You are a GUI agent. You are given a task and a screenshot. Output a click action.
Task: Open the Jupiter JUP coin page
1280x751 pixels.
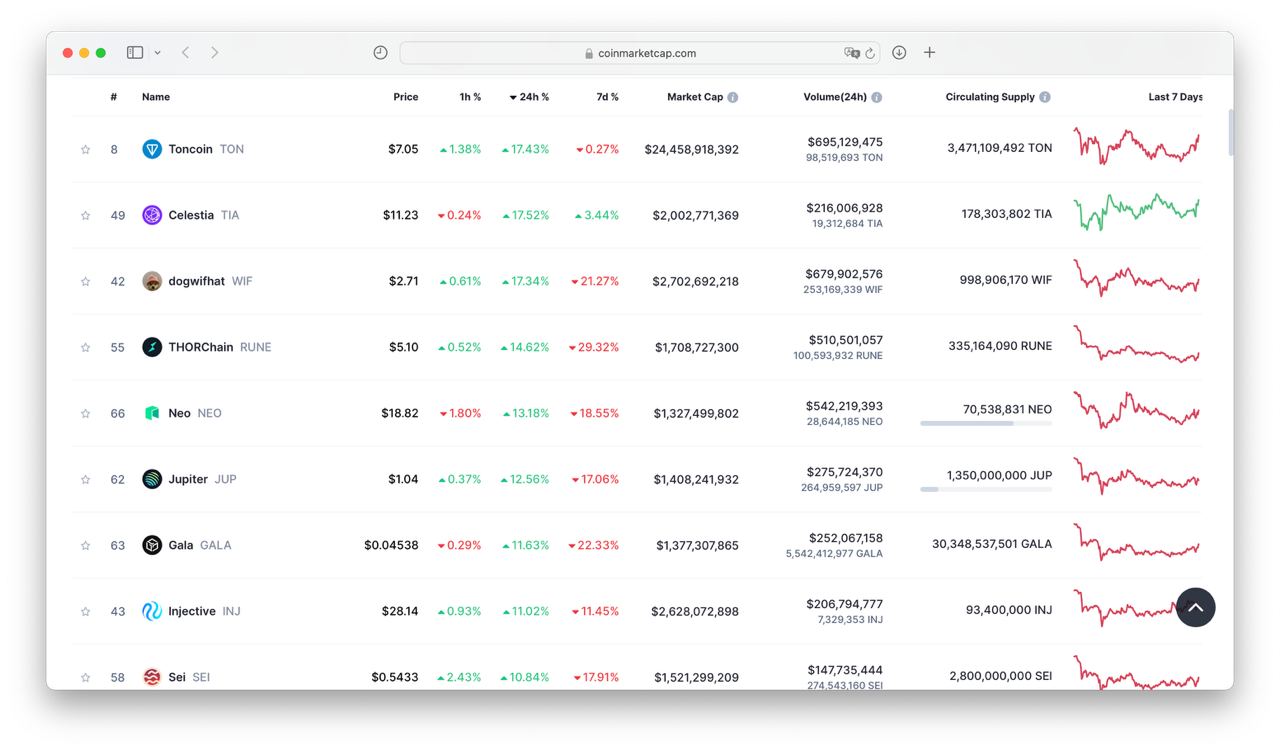click(188, 479)
